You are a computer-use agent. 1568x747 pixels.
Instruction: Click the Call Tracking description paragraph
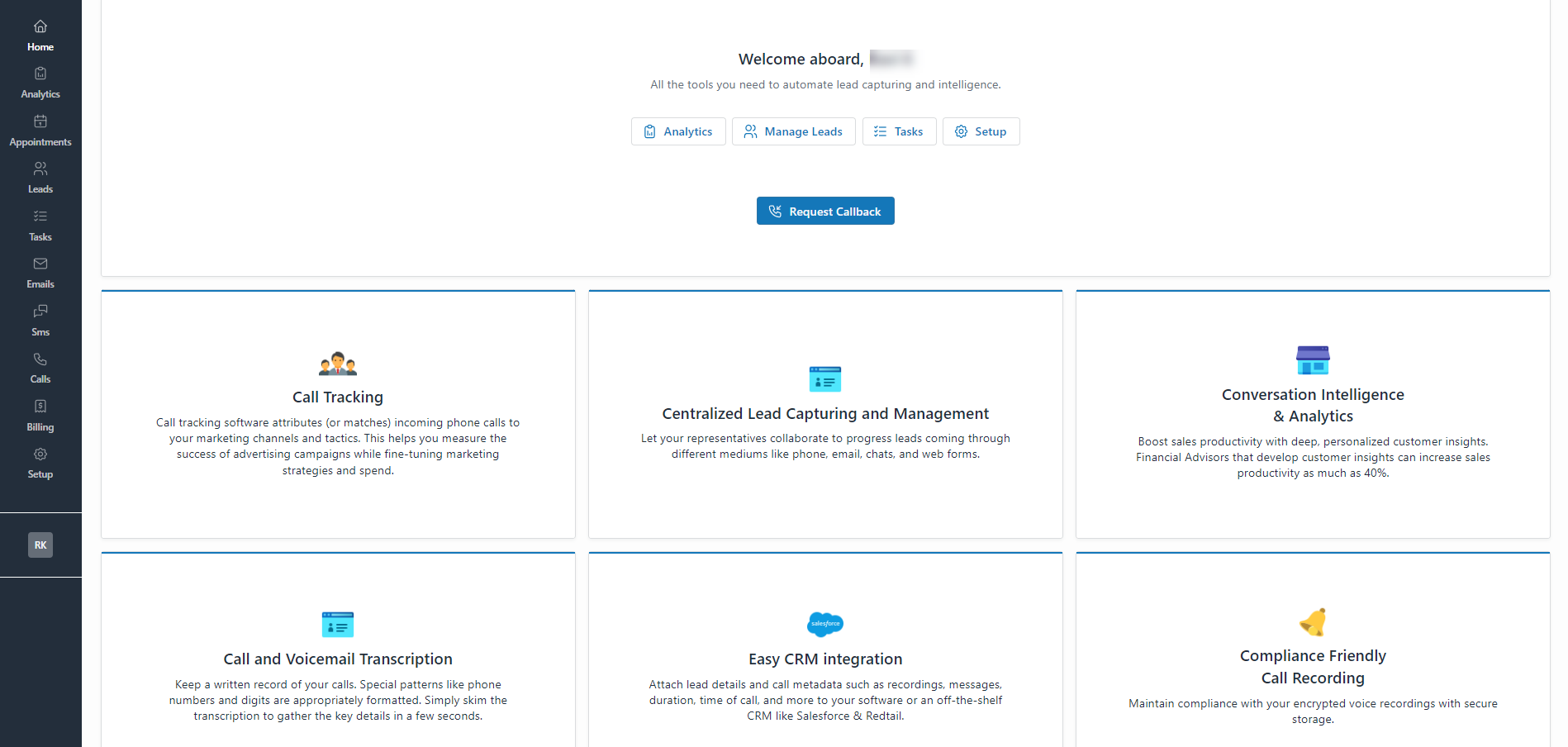pyautogui.click(x=338, y=446)
